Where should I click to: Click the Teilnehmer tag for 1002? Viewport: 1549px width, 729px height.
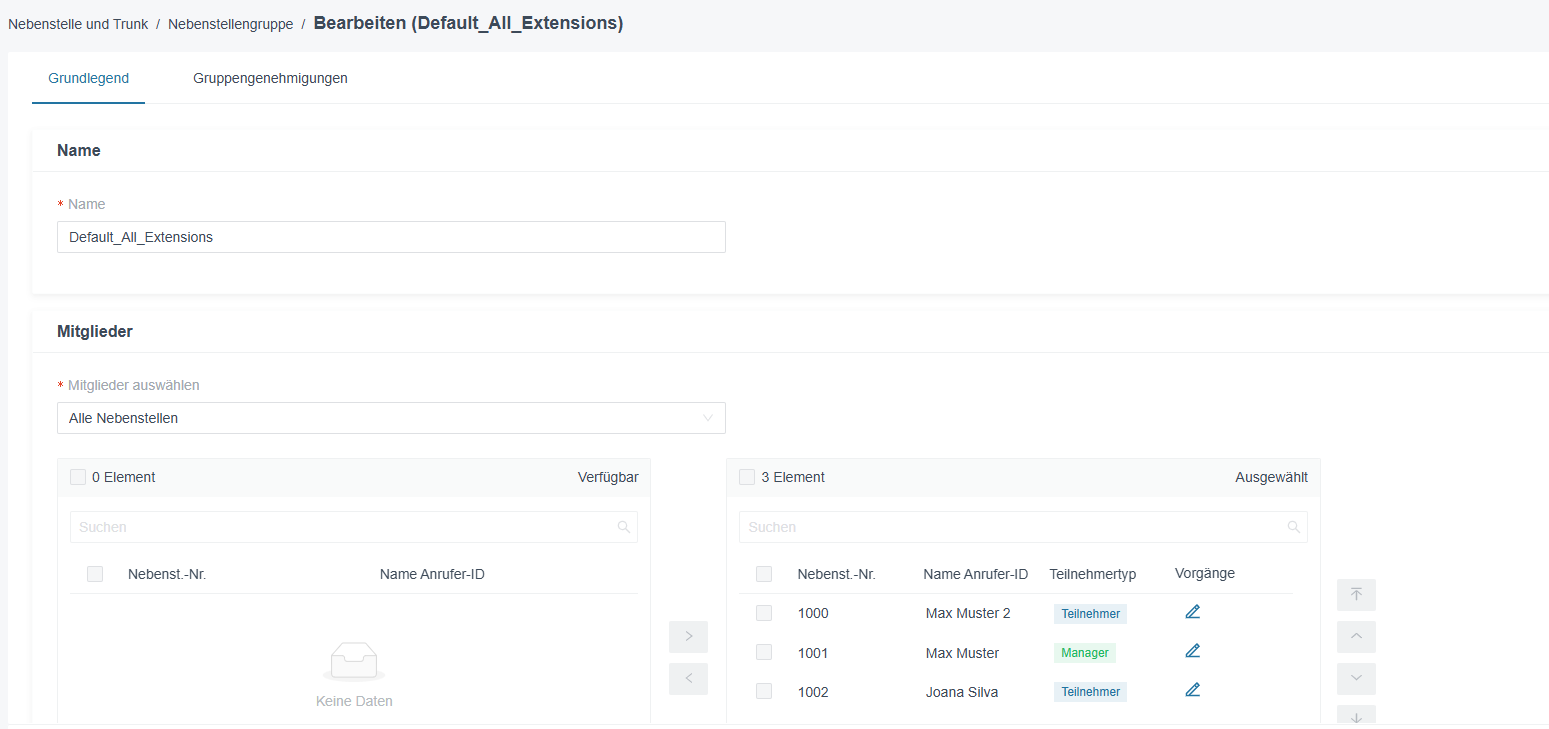(1090, 692)
